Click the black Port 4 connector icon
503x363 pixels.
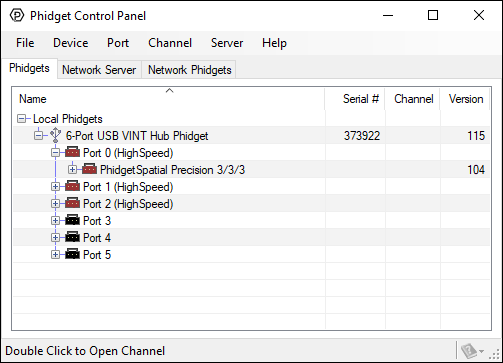pos(72,237)
